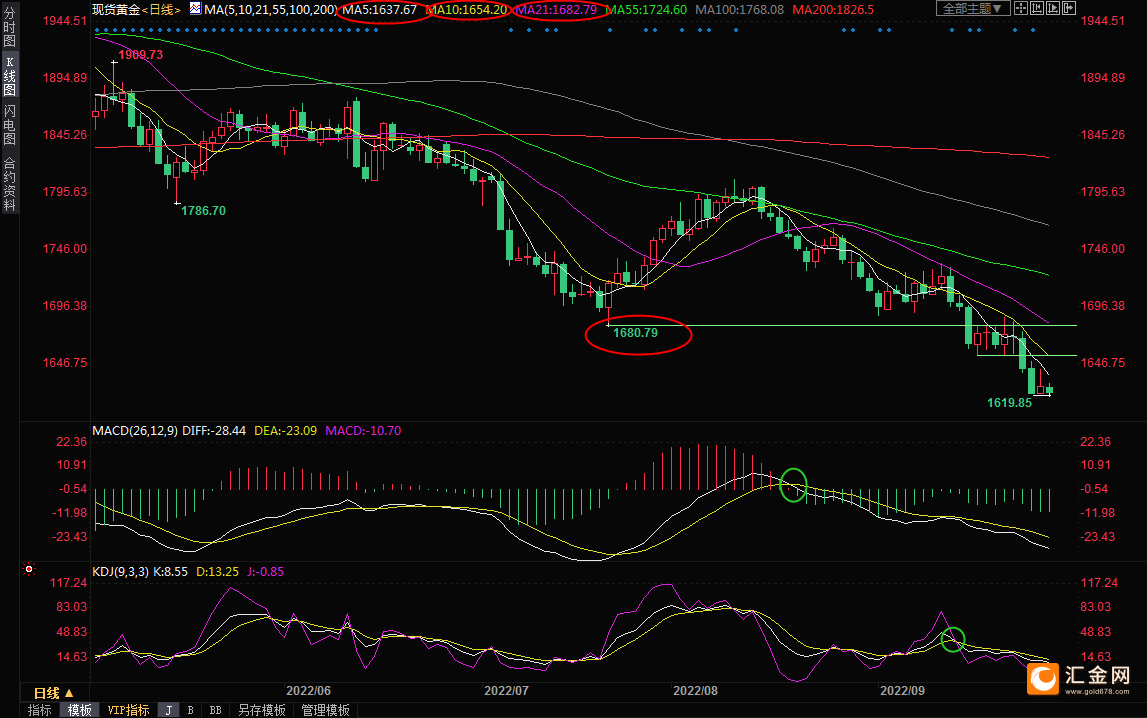This screenshot has height=718, width=1147.
Task: Open the 全部主题 dropdown
Action: [x=972, y=9]
